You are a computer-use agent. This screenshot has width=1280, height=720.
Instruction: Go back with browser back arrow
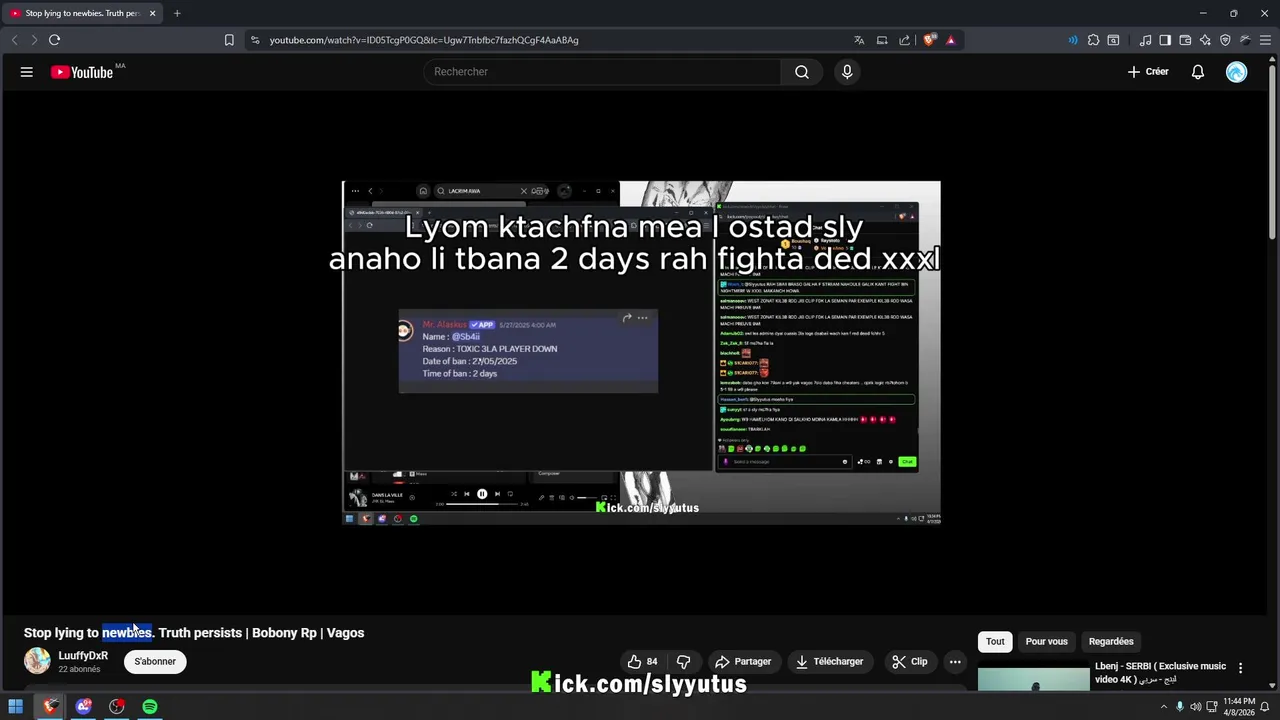(14, 40)
